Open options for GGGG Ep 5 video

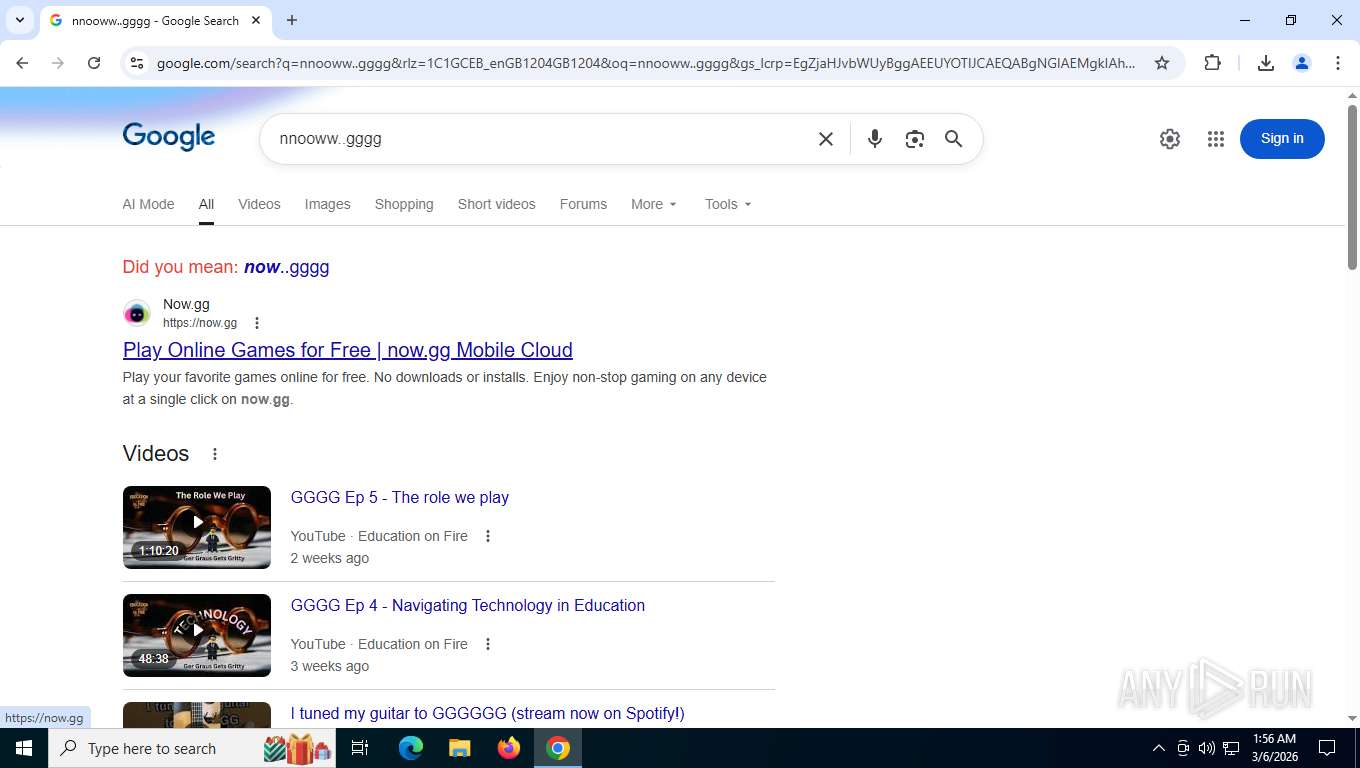point(488,536)
